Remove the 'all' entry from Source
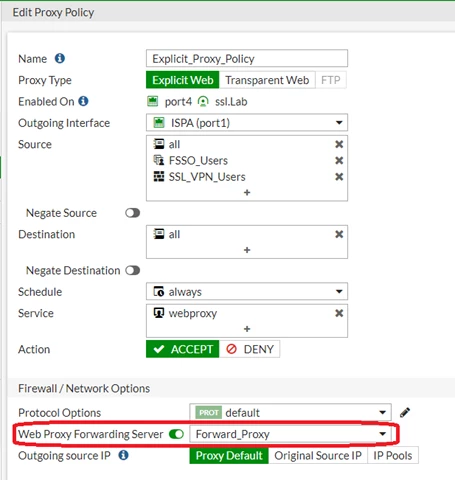This screenshot has width=455, height=481. coord(339,144)
